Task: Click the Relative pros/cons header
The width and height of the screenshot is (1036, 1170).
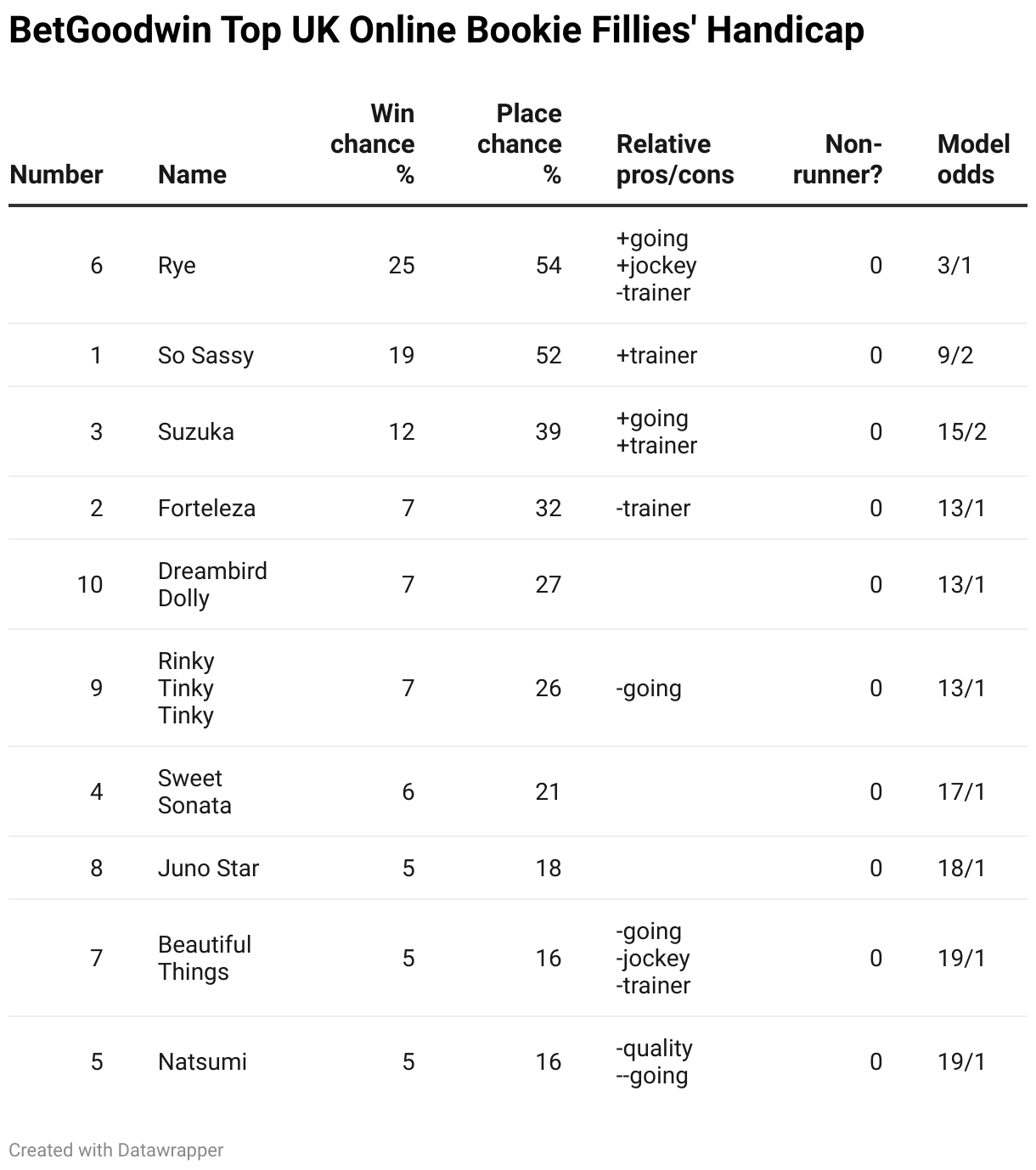Action: tap(675, 159)
